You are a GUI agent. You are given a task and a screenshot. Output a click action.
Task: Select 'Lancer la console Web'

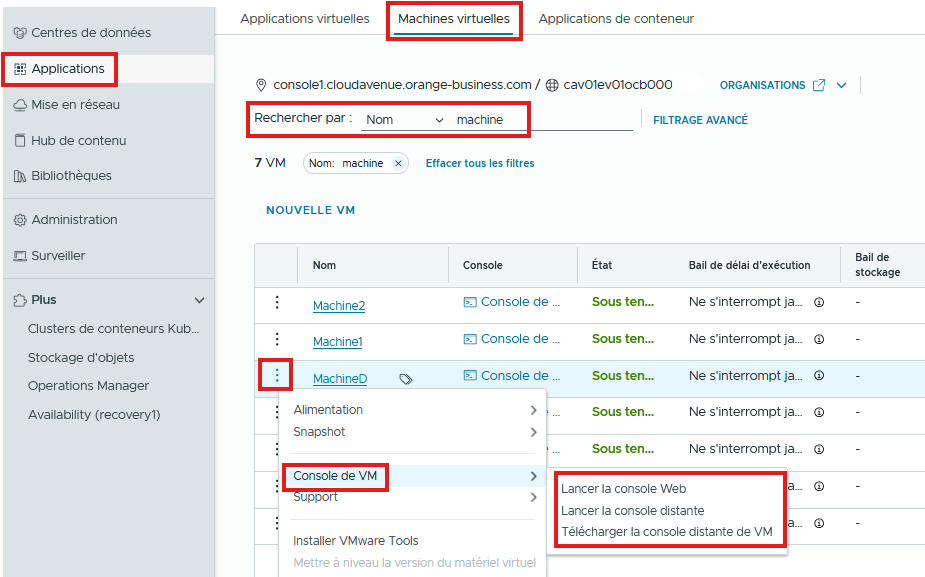coord(623,489)
